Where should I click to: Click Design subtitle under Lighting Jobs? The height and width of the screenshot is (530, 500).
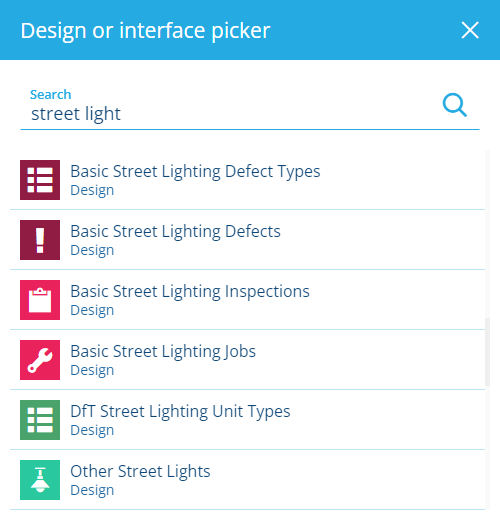tap(92, 370)
